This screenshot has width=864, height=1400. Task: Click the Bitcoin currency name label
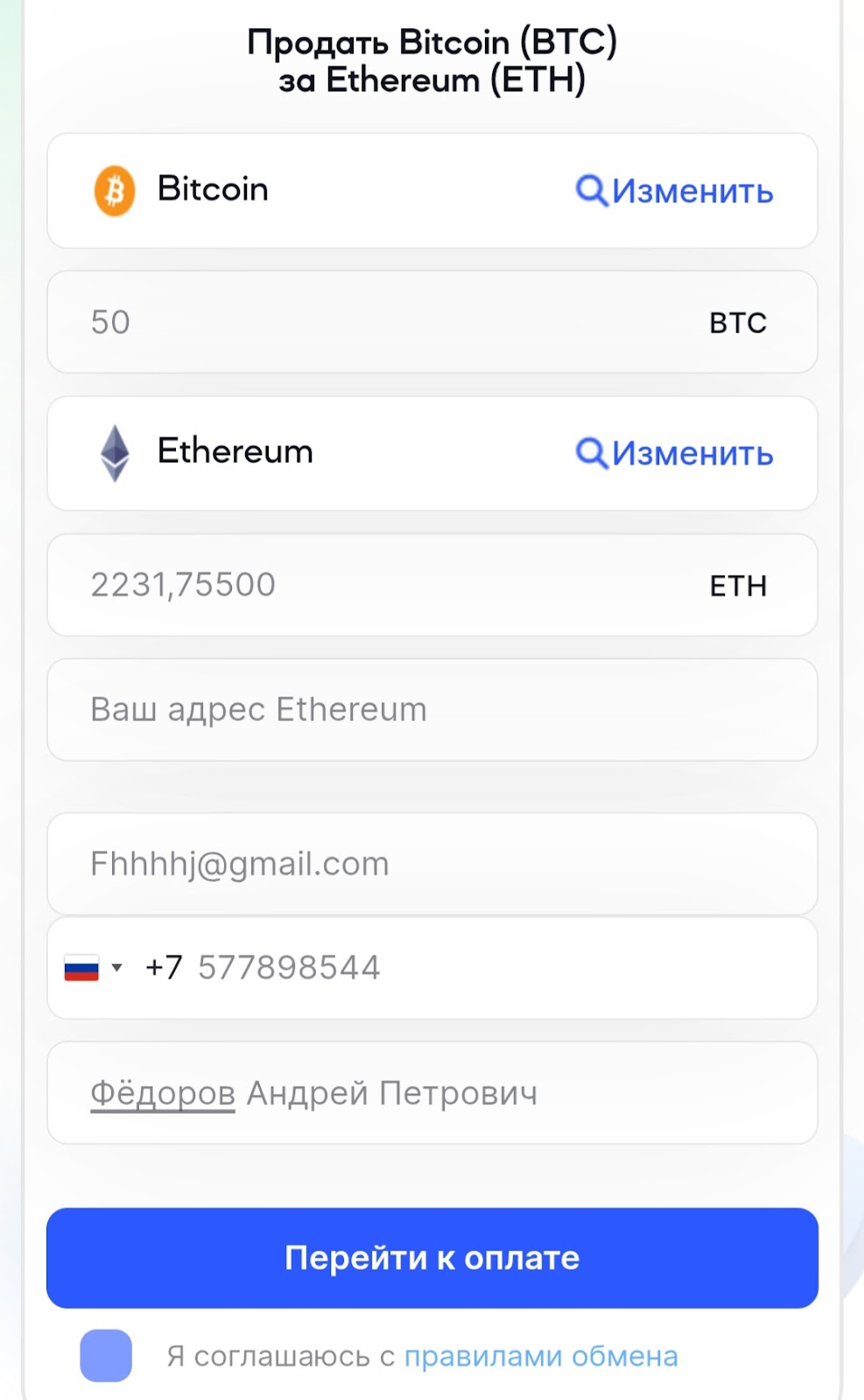(x=213, y=189)
